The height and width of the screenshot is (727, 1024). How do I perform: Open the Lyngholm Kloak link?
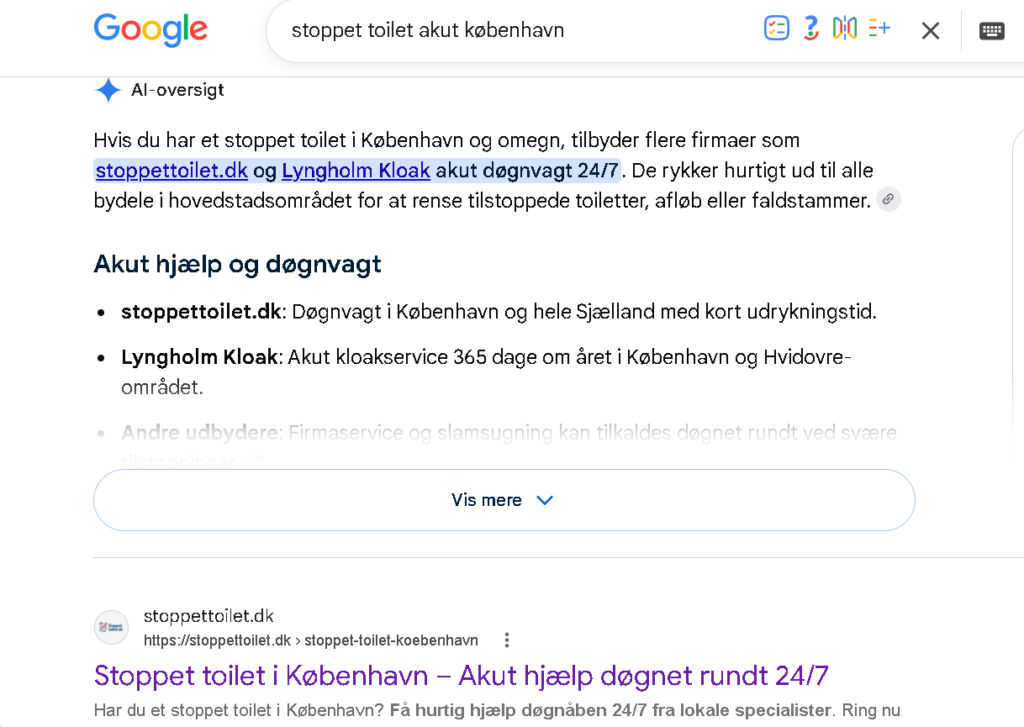356,170
